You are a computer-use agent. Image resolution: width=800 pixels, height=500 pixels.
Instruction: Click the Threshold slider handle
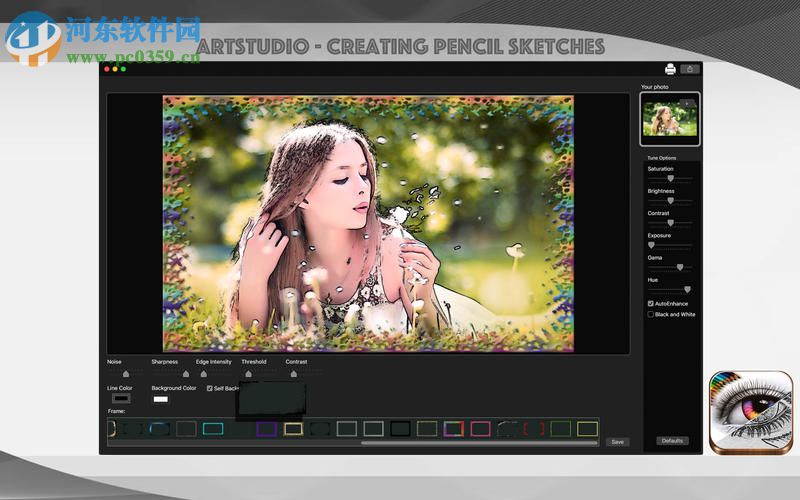pos(248,374)
